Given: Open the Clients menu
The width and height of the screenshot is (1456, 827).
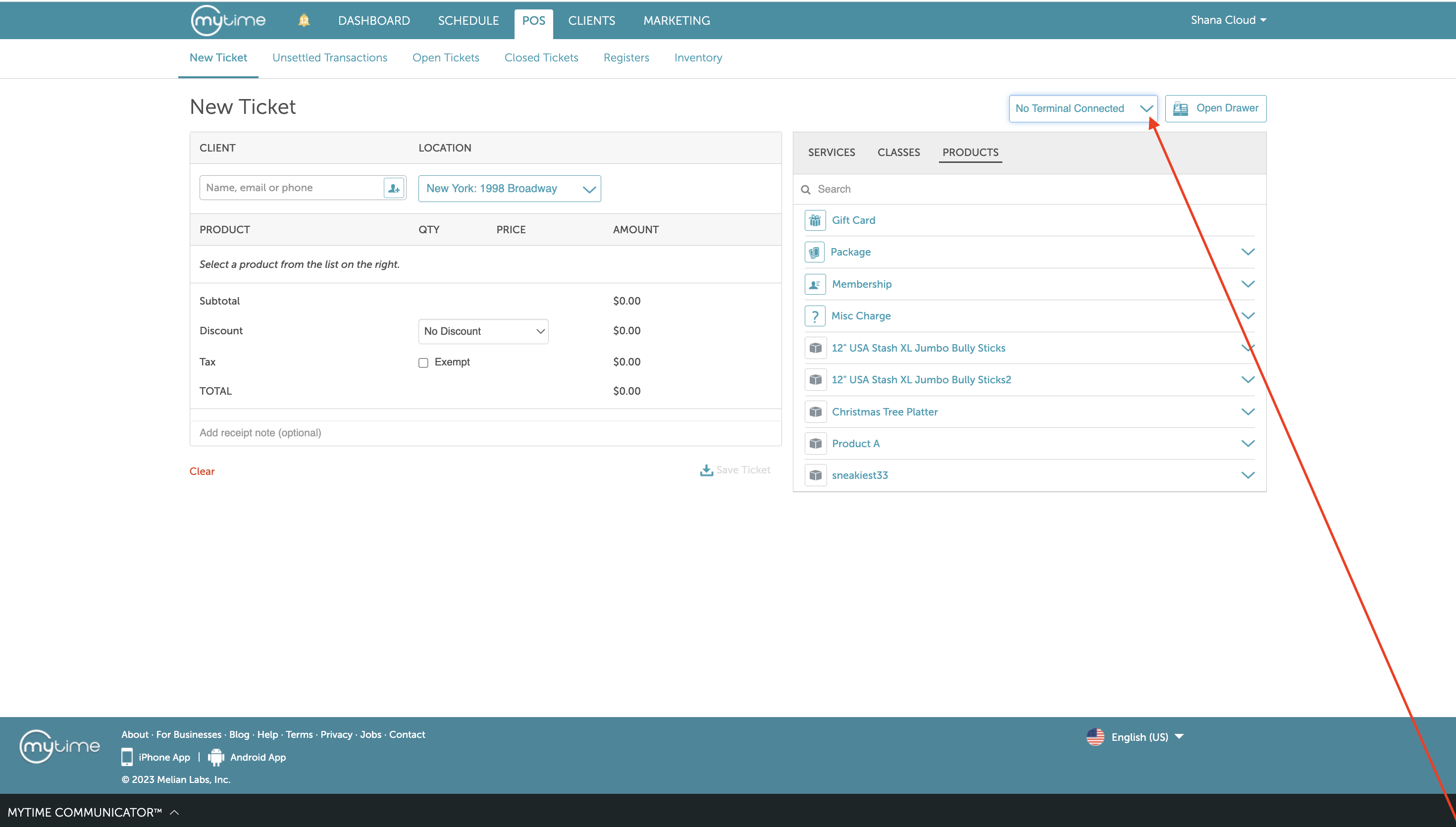Looking at the screenshot, I should (591, 20).
